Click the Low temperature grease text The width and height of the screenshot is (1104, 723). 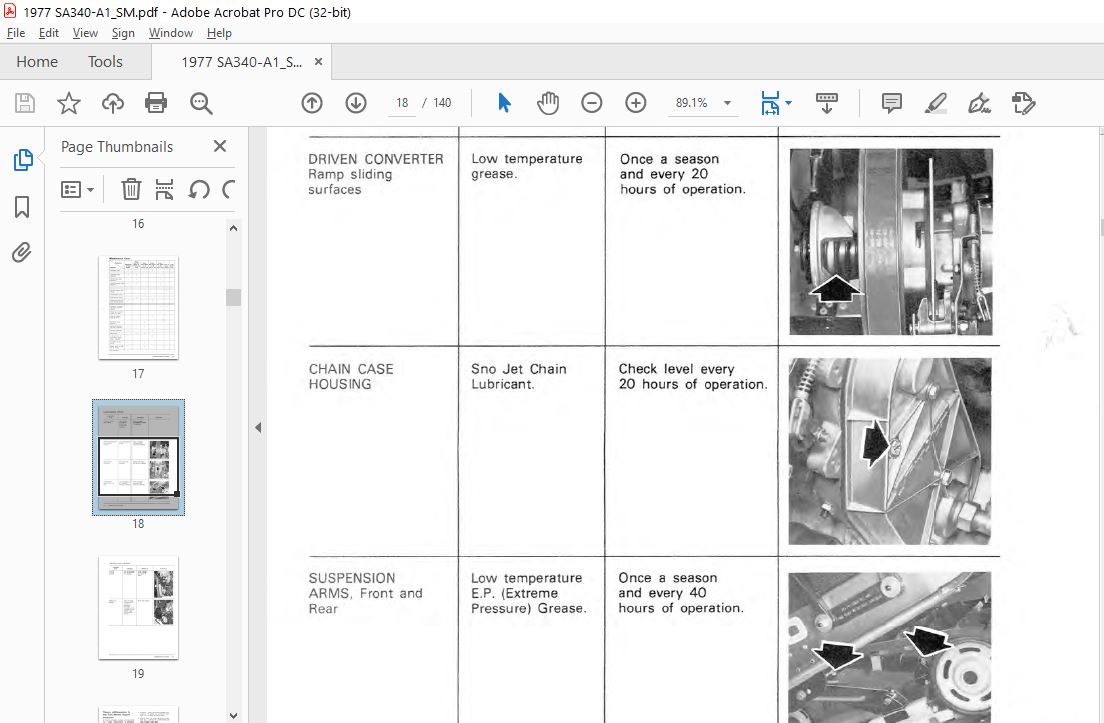pos(527,166)
